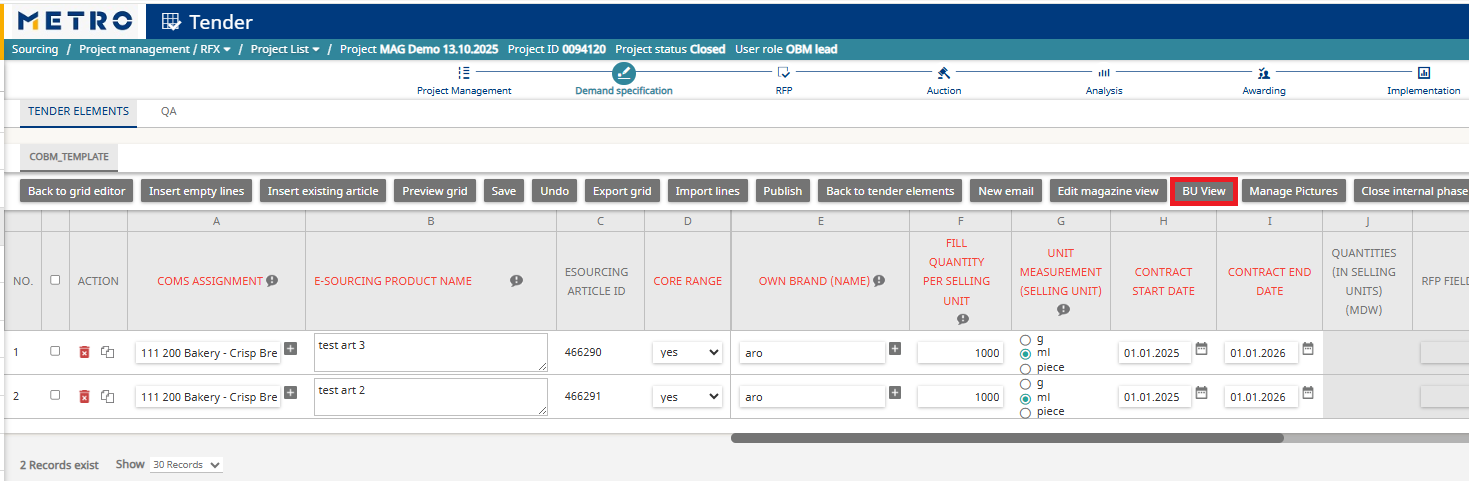Viewport: 1469px width, 481px height.
Task: Click Edit magazine view button
Action: pyautogui.click(x=1108, y=191)
